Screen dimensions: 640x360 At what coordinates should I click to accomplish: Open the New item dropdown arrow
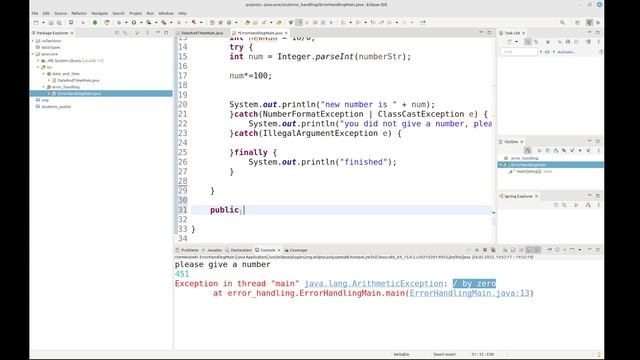tap(43, 23)
